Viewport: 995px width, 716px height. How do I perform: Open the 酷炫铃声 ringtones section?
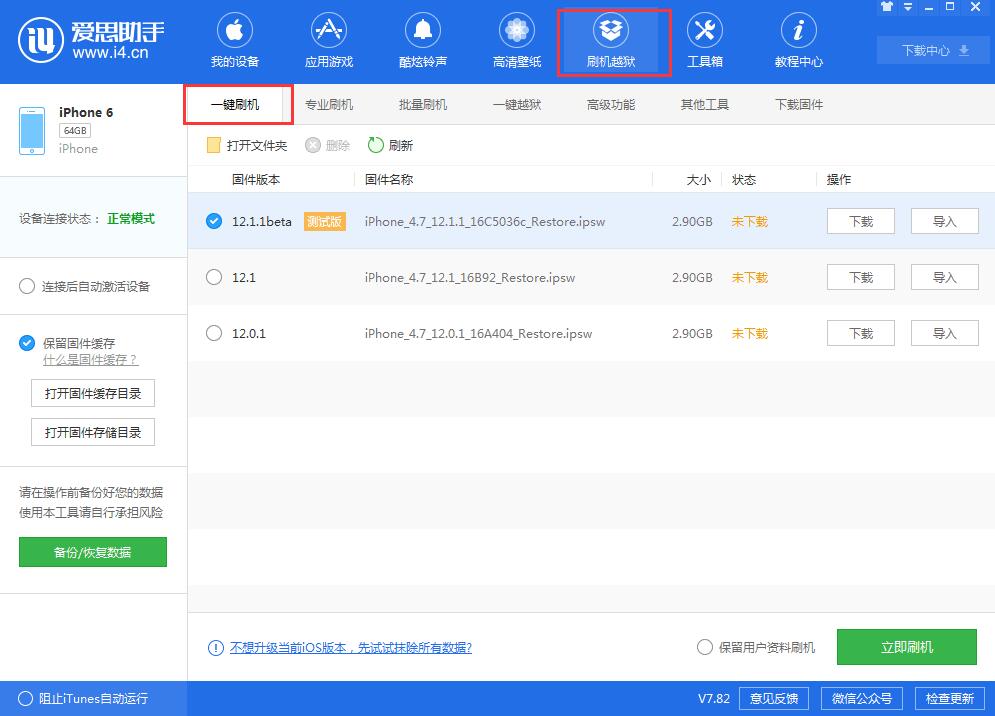point(422,40)
